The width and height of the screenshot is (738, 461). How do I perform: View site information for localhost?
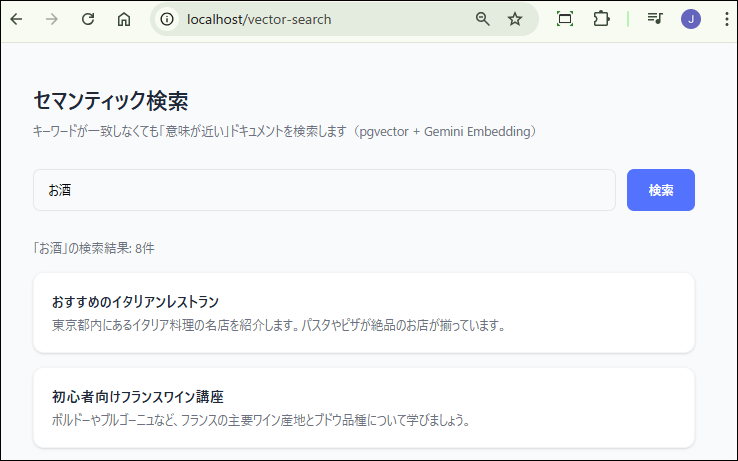(167, 19)
